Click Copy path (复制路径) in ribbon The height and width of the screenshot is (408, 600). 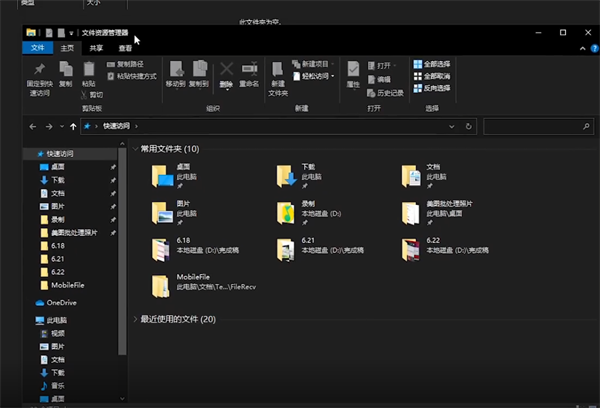click(x=125, y=64)
